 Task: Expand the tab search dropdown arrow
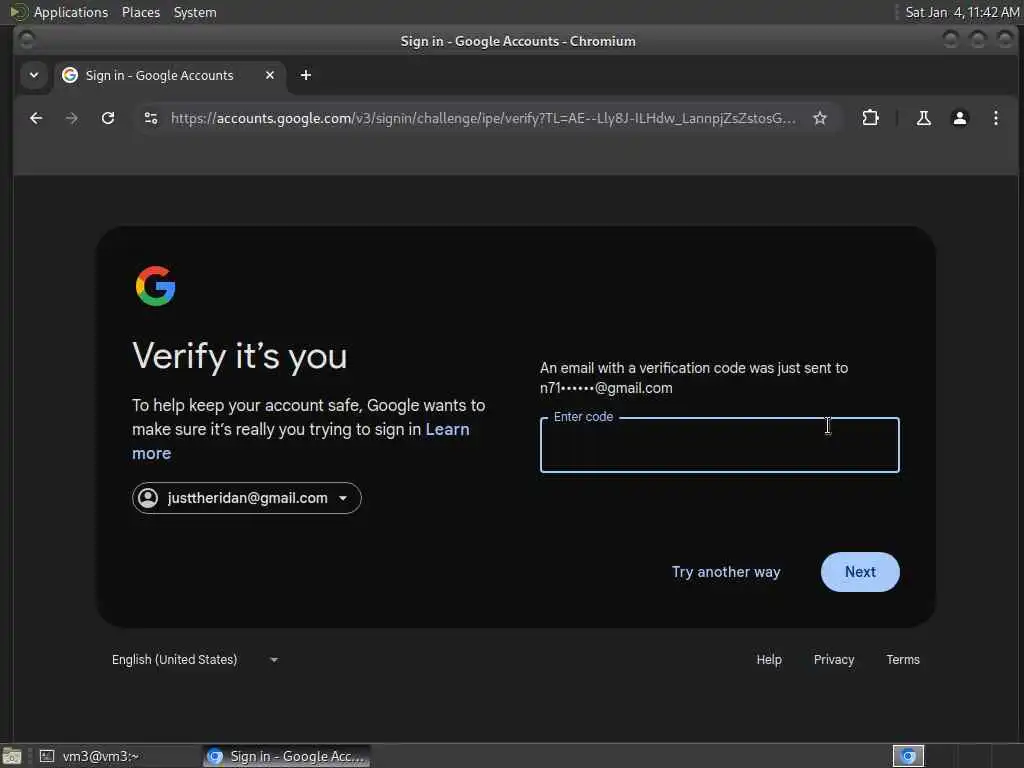point(34,75)
